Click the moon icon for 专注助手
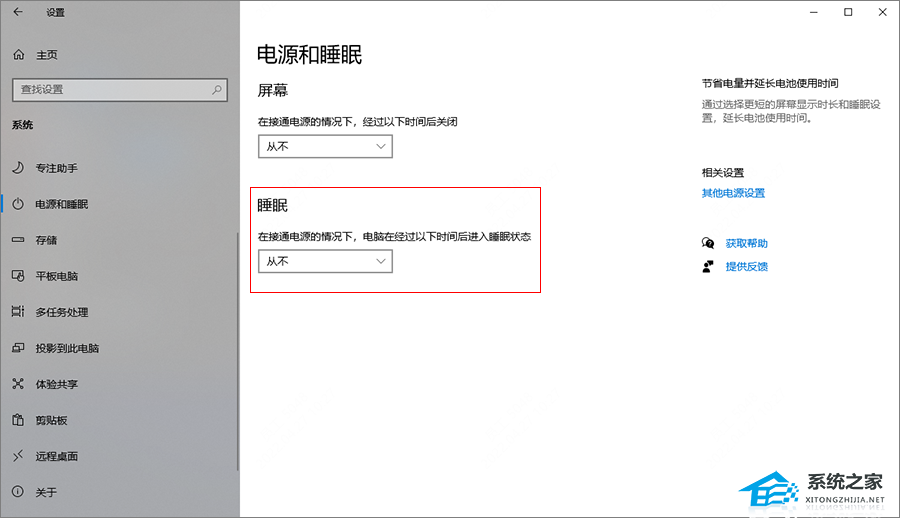Viewport: 900px width, 518px height. [18, 168]
